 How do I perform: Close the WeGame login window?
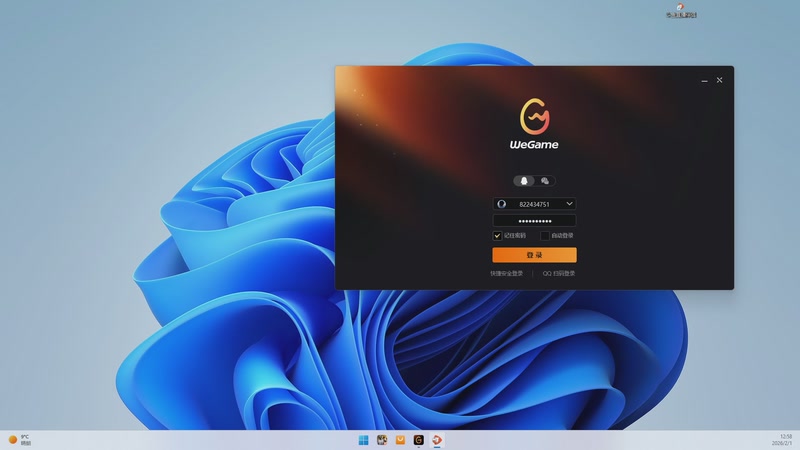tap(719, 80)
